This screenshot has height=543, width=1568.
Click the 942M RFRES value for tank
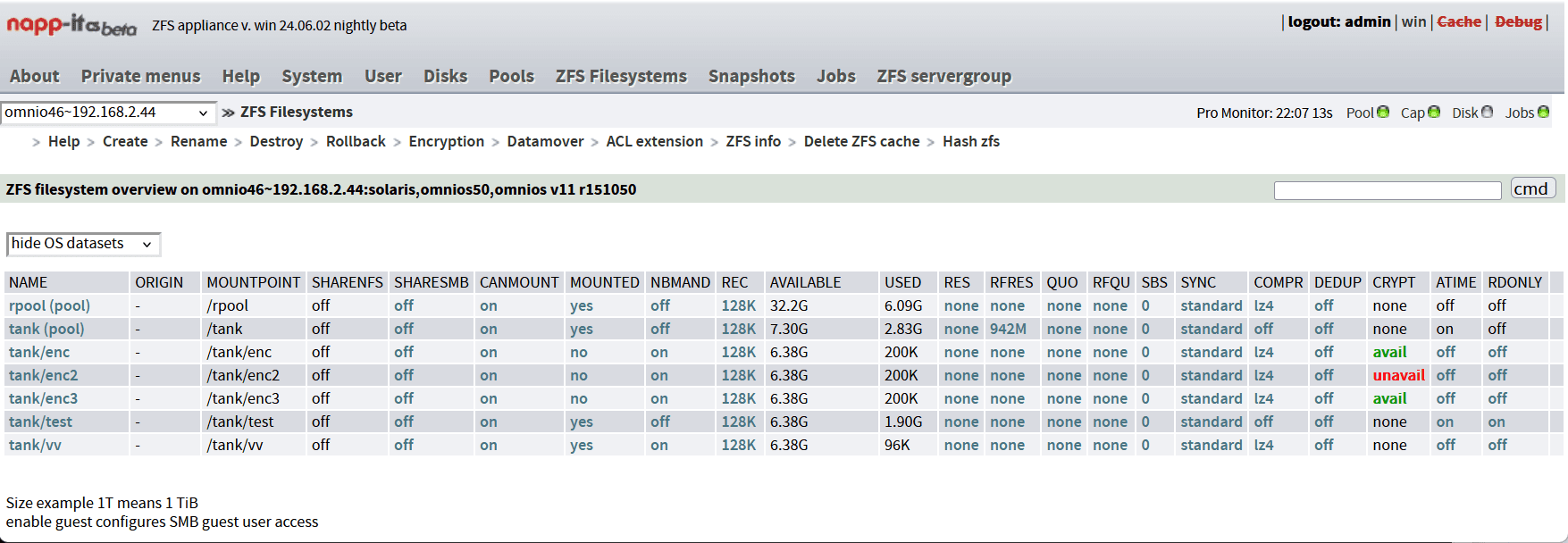point(1008,329)
